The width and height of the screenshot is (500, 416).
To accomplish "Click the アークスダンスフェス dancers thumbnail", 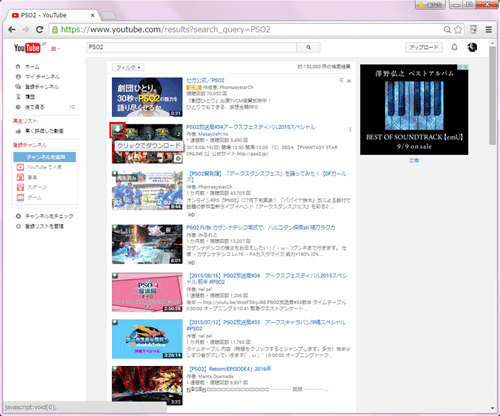I will (147, 190).
